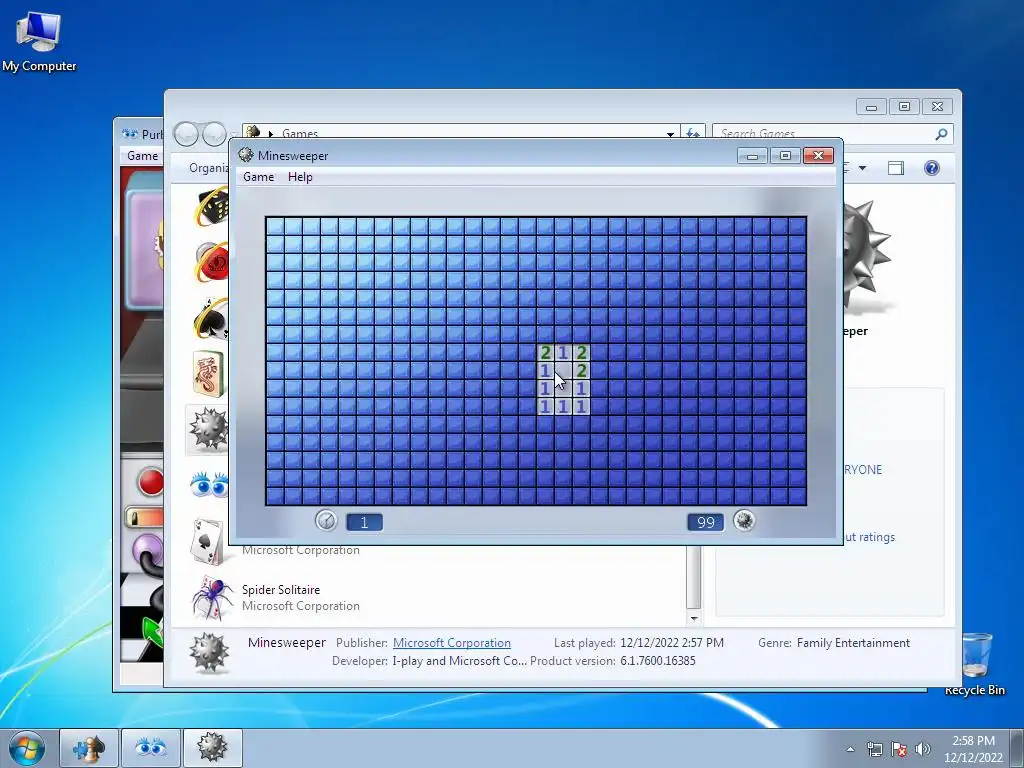Click the revealed green 2 at top-left of cleared area
Screen dimensions: 1024x768
coord(545,353)
